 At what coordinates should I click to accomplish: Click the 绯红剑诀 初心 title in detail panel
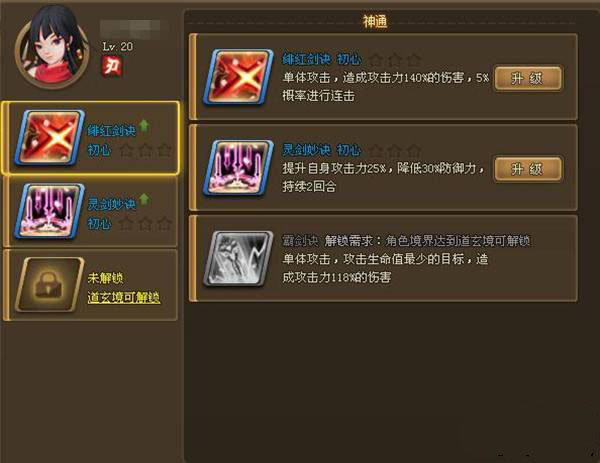[x=322, y=59]
